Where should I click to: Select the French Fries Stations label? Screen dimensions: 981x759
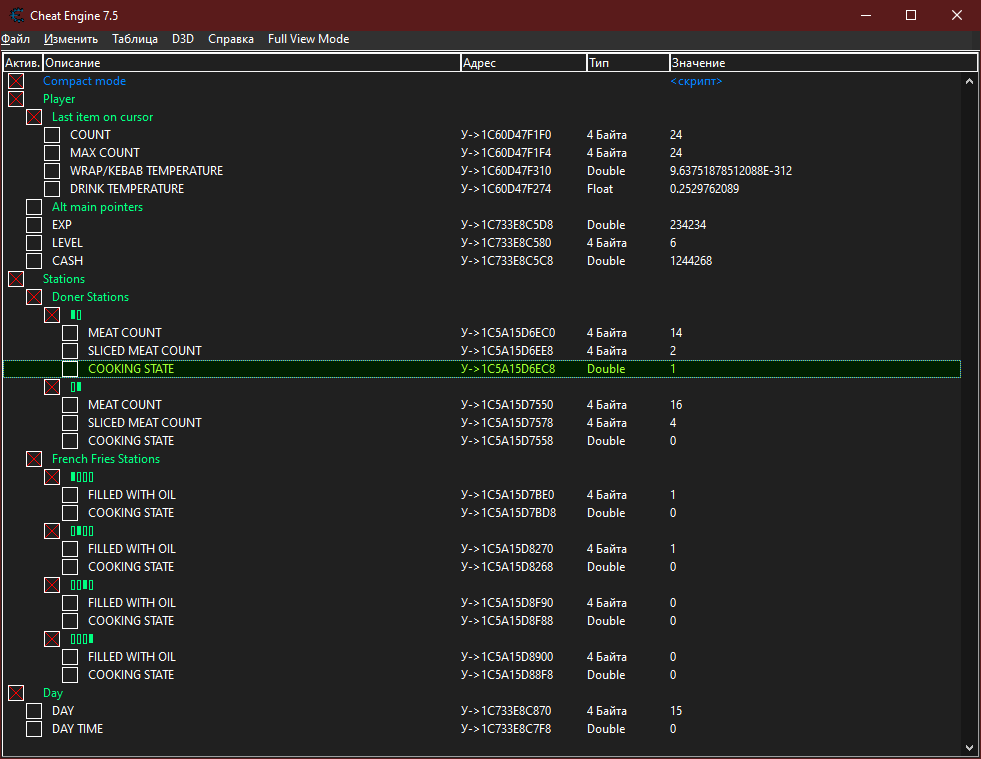pyautogui.click(x=106, y=459)
